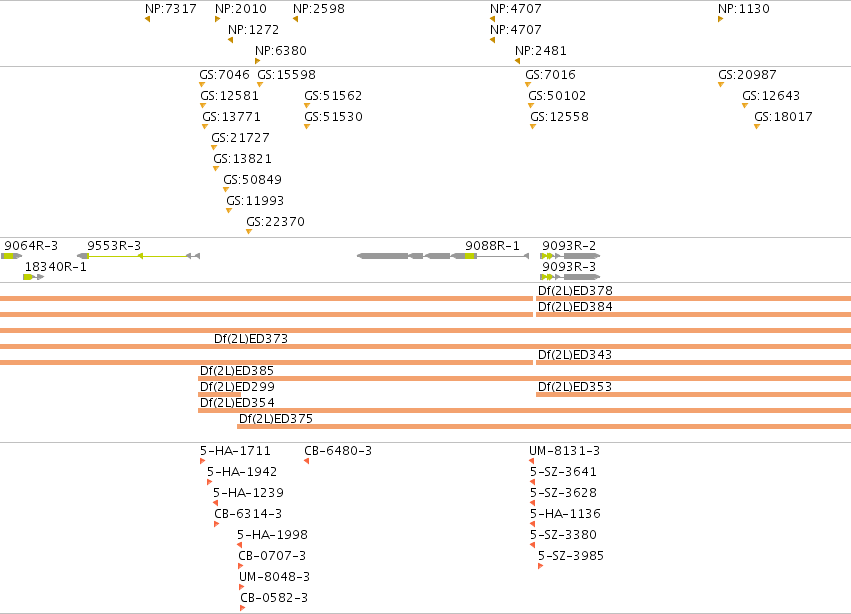The height and width of the screenshot is (614, 851).
Task: Click the GS:15598 insertion triangle
Action: pyautogui.click(x=260, y=85)
